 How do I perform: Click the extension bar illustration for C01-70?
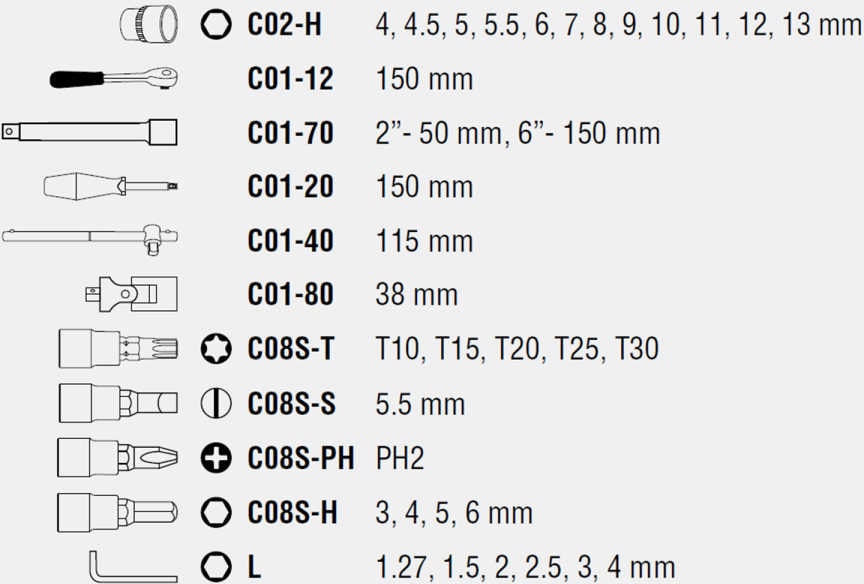91,132
